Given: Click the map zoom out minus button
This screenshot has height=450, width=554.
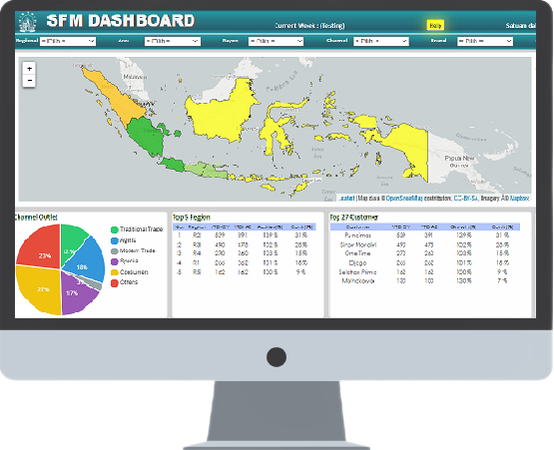Looking at the screenshot, I should [29, 81].
